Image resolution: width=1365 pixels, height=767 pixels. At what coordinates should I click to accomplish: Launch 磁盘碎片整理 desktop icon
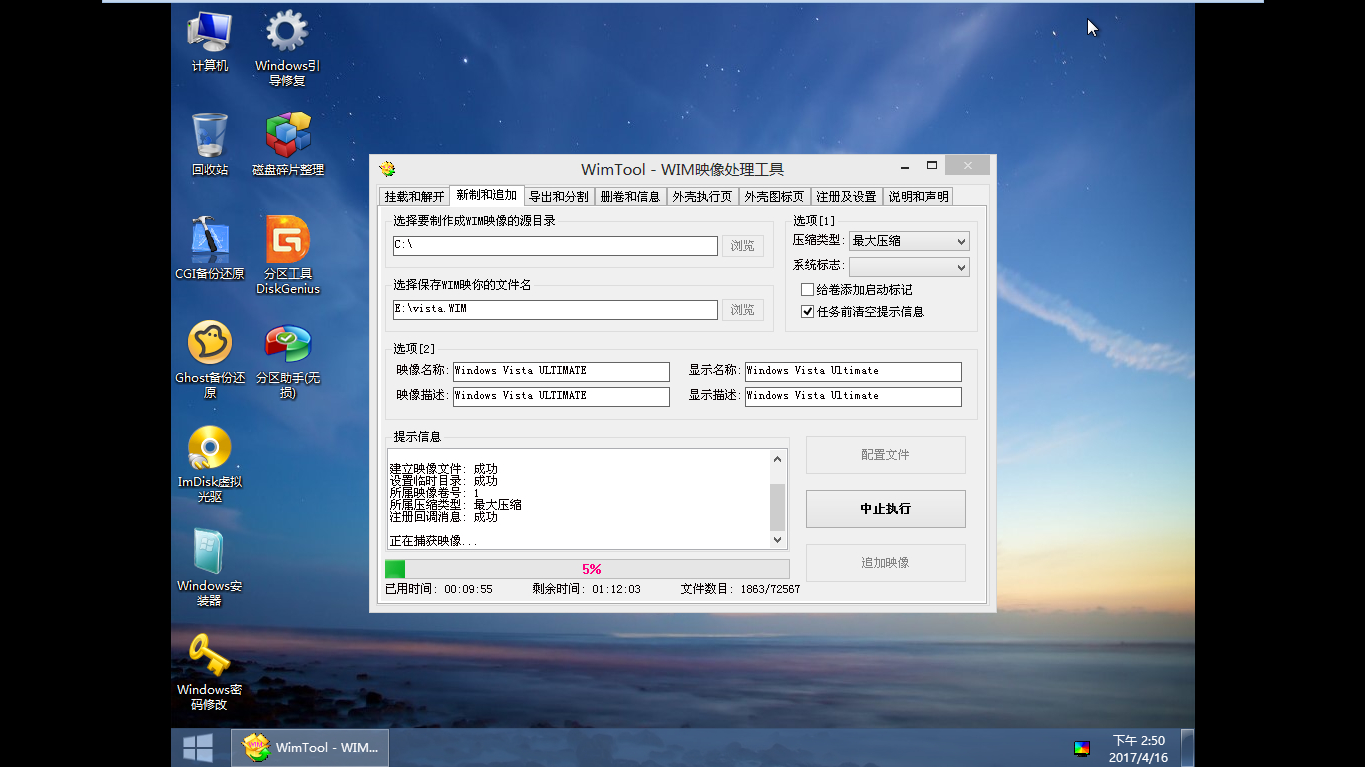[288, 144]
